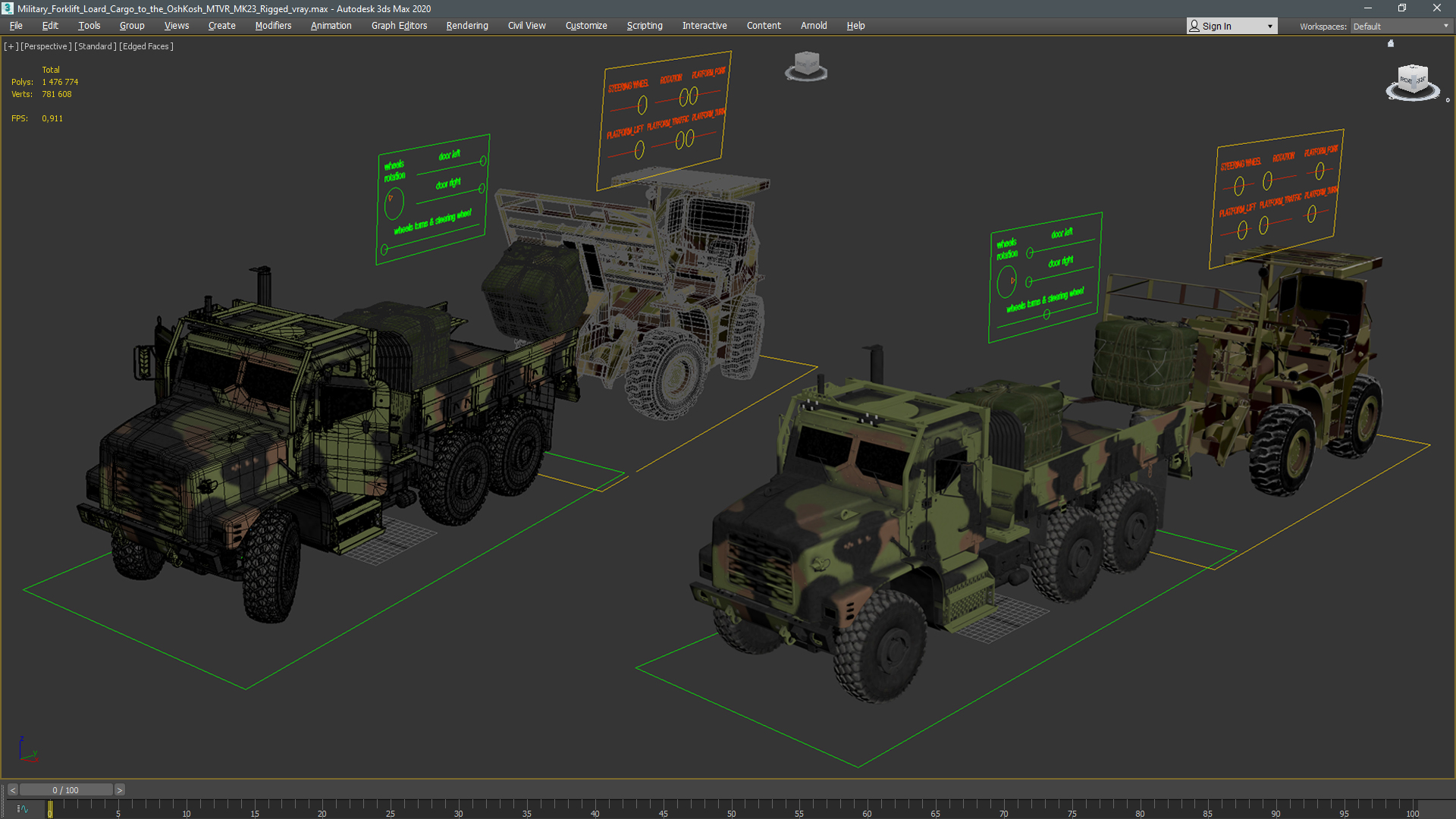Open the [Edged Faces] per-view preference menu
1456x819 pixels.
[x=146, y=46]
